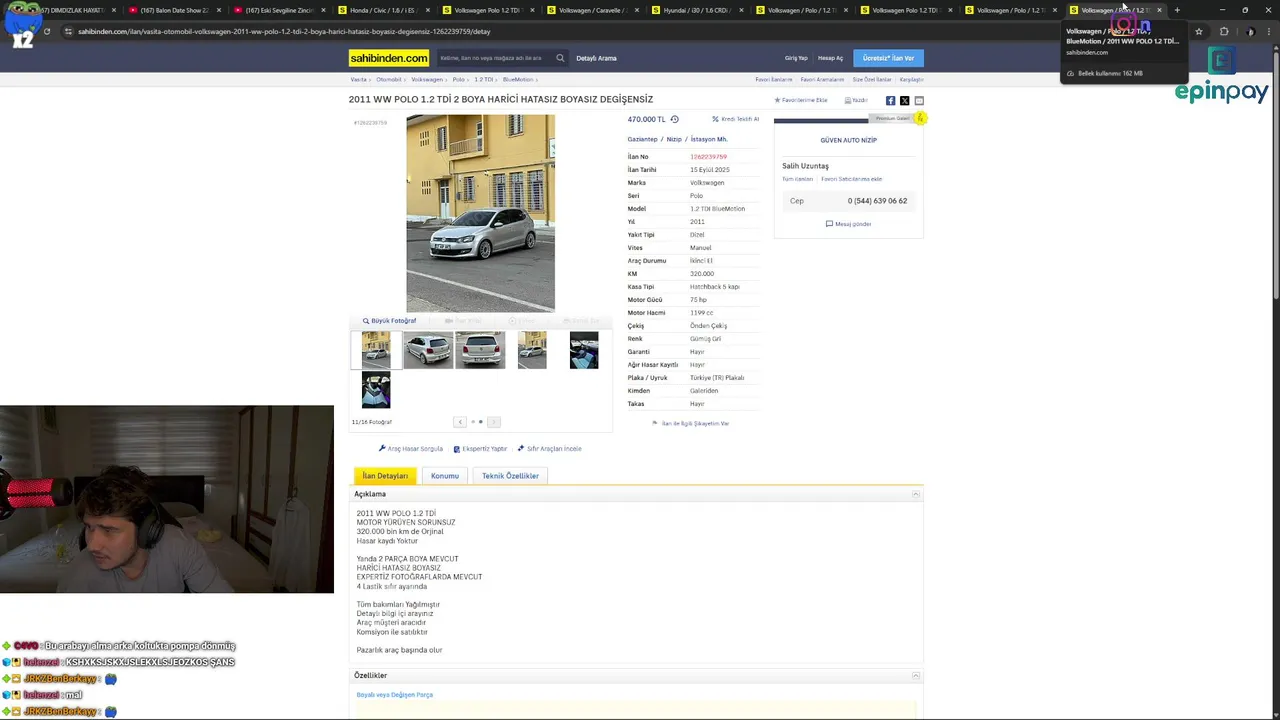Select the second photo pagination dot

click(480, 422)
